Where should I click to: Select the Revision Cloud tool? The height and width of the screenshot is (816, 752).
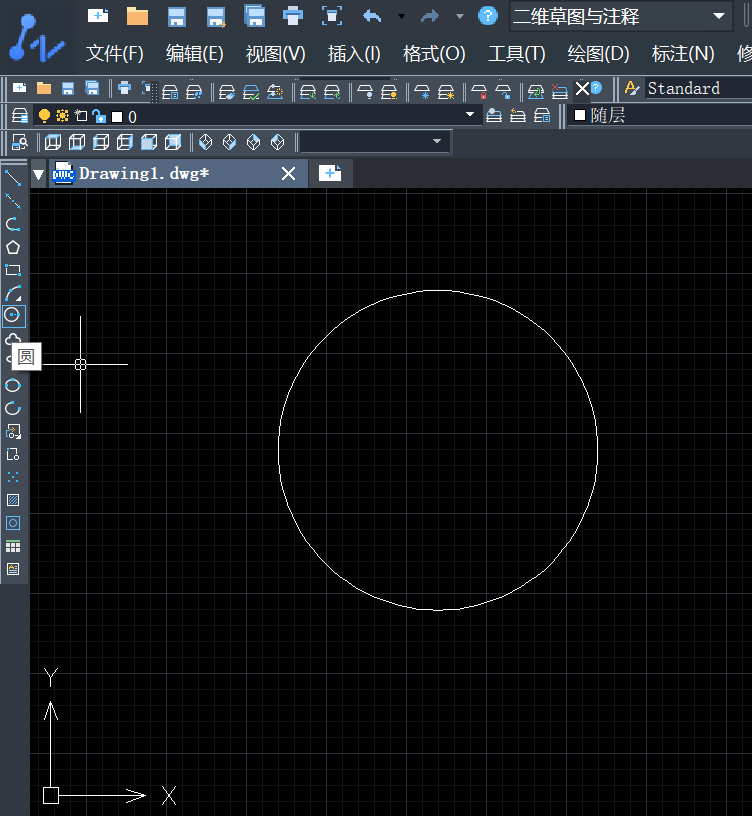point(12,339)
